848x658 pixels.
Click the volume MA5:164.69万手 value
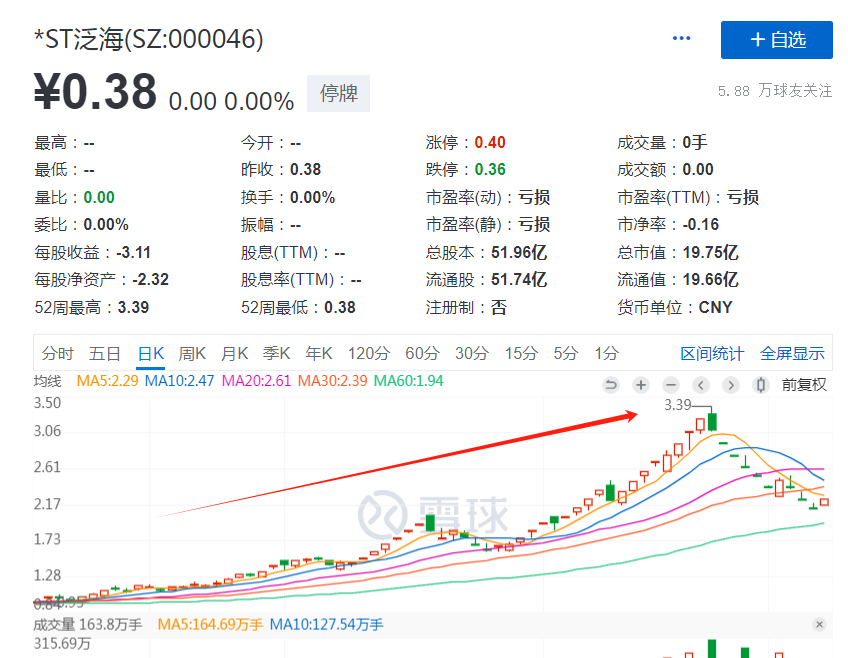point(210,624)
